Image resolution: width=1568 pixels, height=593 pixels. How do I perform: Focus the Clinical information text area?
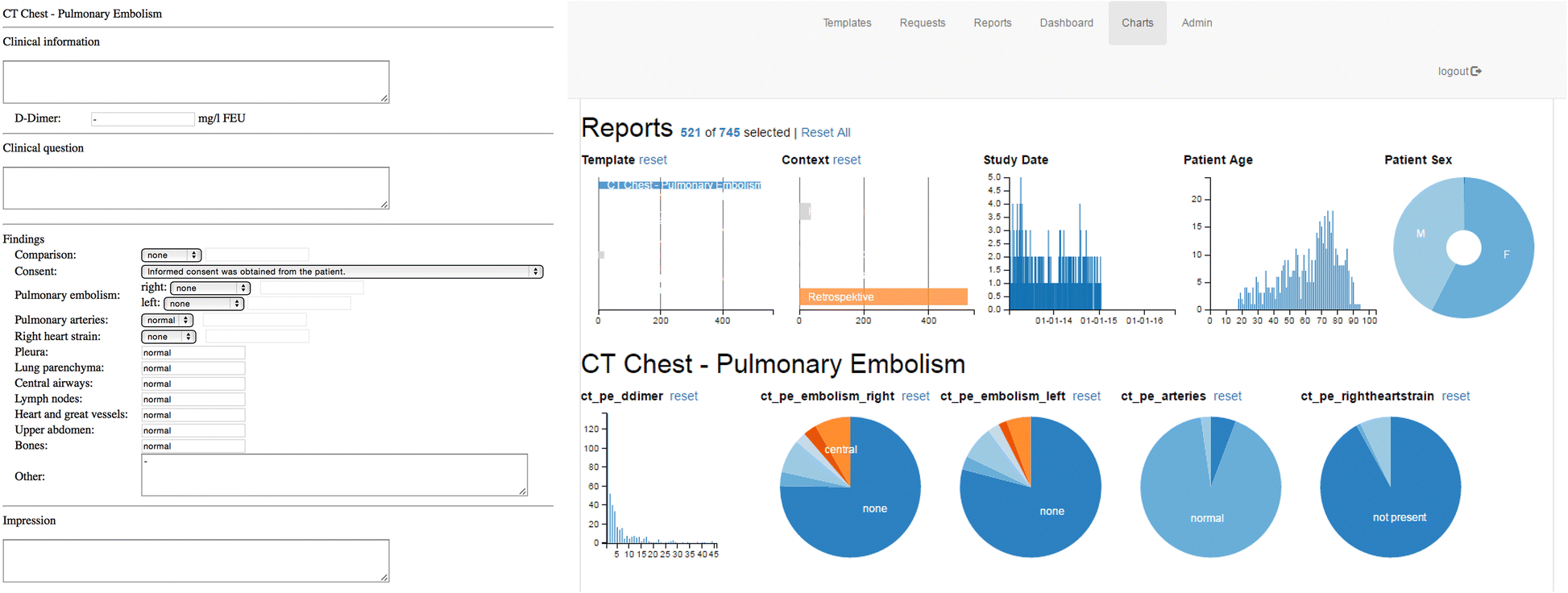196,82
